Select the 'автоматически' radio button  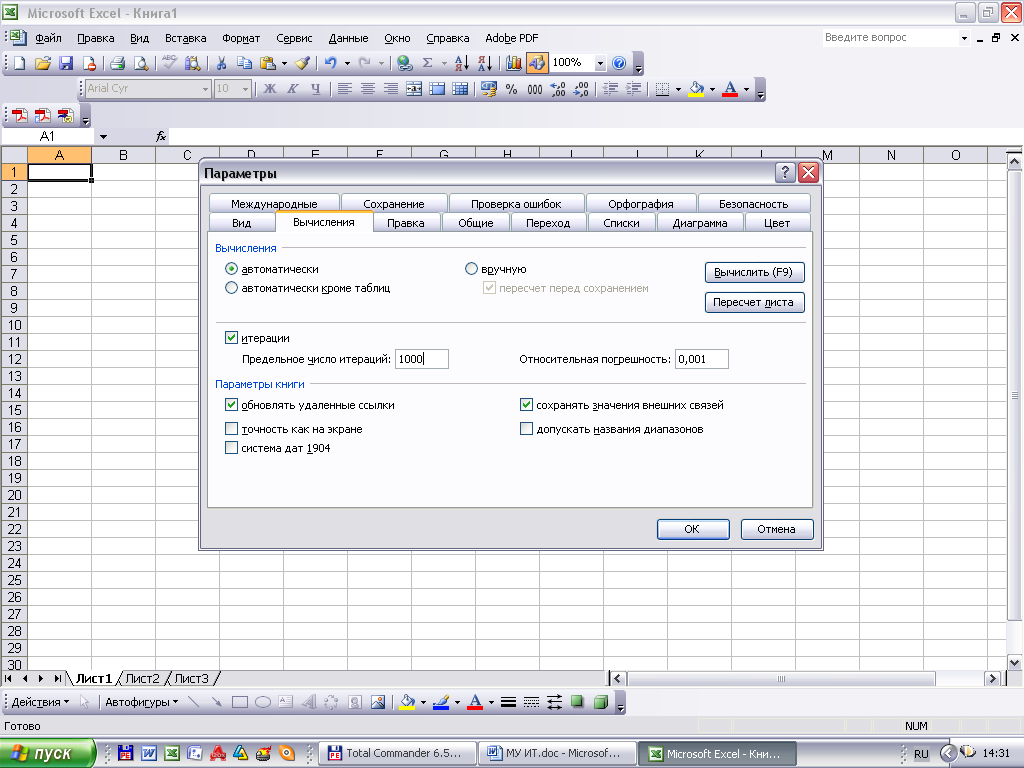(x=231, y=269)
